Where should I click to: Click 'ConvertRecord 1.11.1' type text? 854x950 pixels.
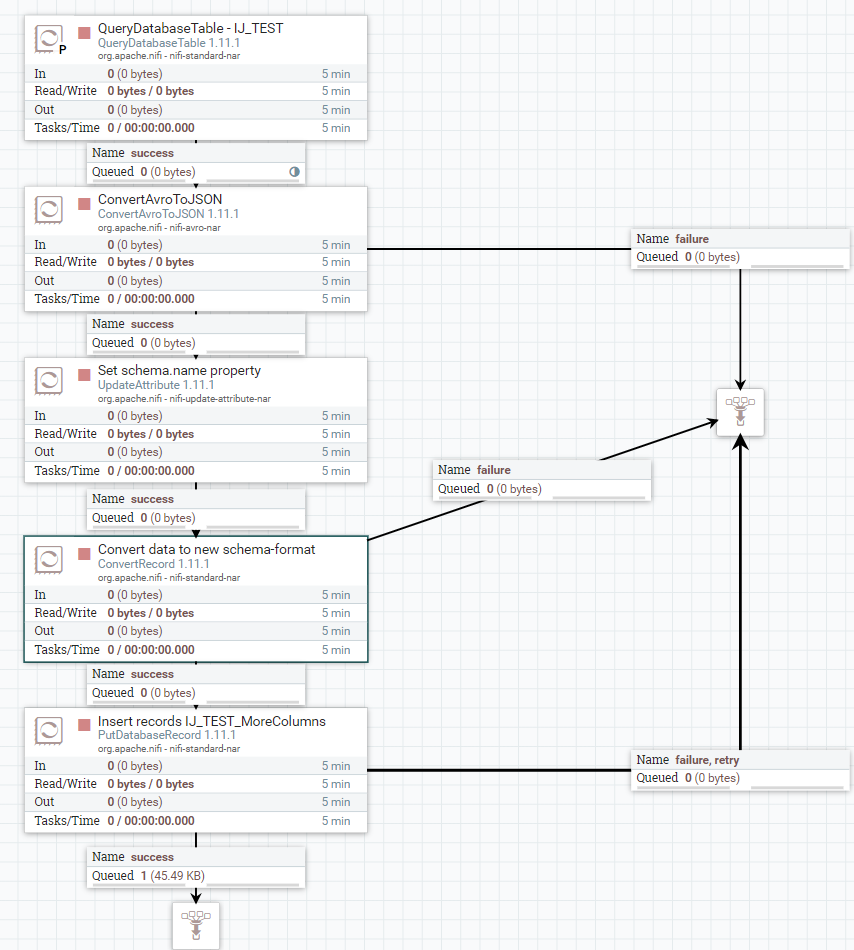[154, 563]
